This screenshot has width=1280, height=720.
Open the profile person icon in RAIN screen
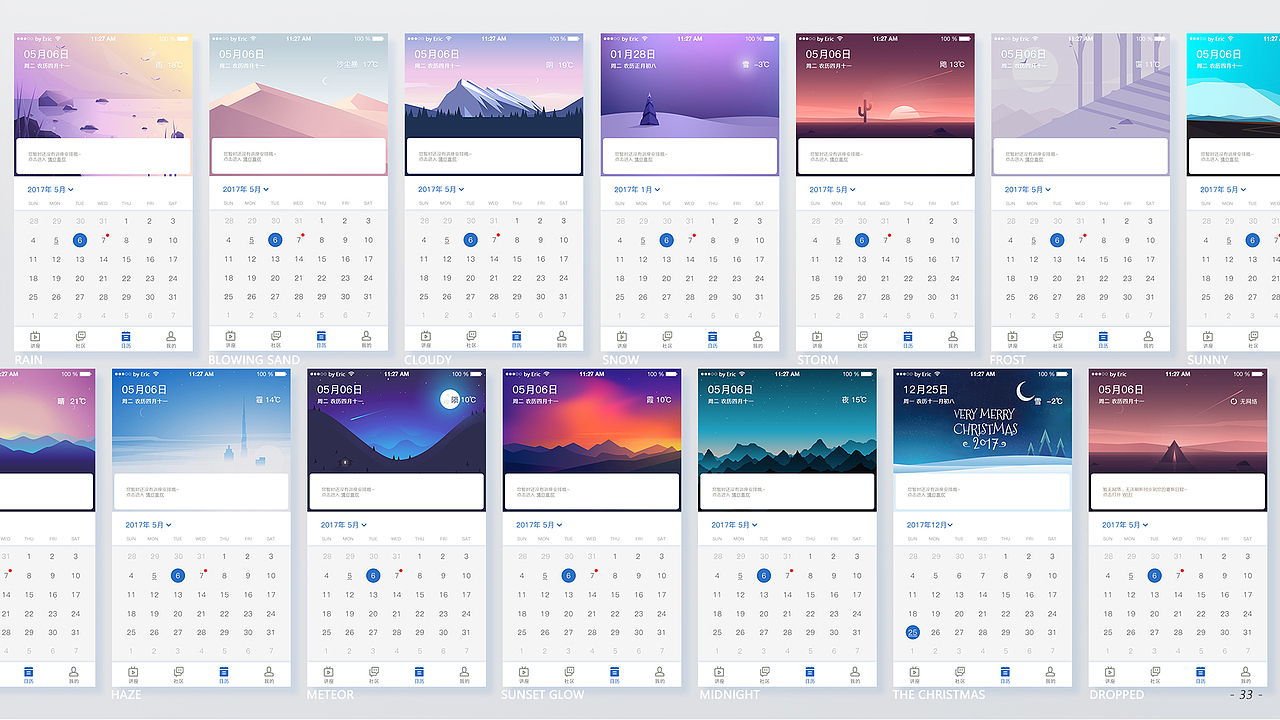[171, 337]
